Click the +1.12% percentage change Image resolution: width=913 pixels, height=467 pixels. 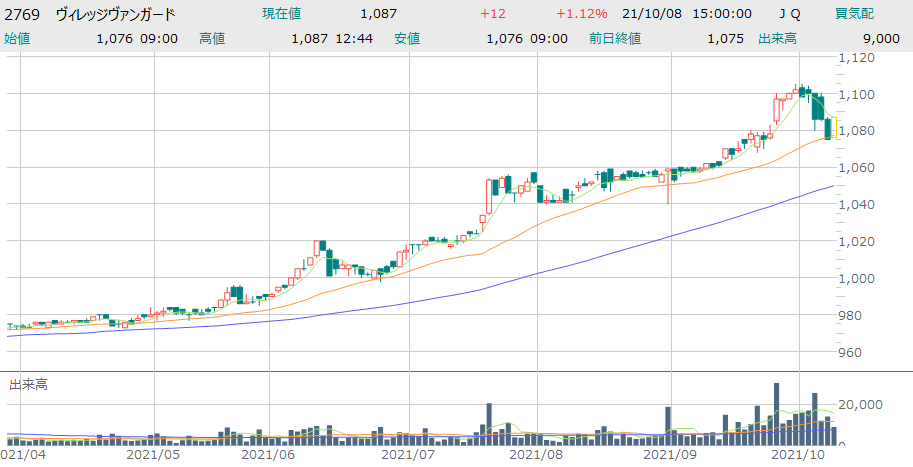point(579,14)
